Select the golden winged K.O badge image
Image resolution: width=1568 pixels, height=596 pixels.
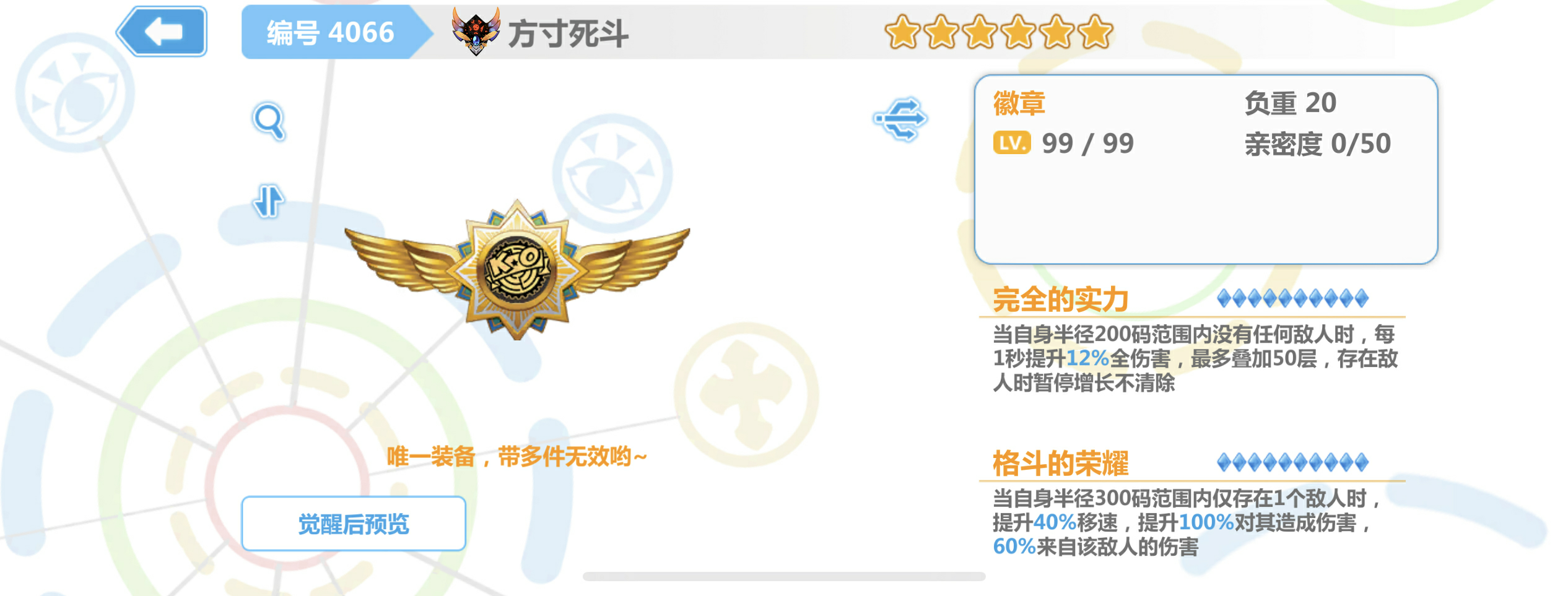517,270
